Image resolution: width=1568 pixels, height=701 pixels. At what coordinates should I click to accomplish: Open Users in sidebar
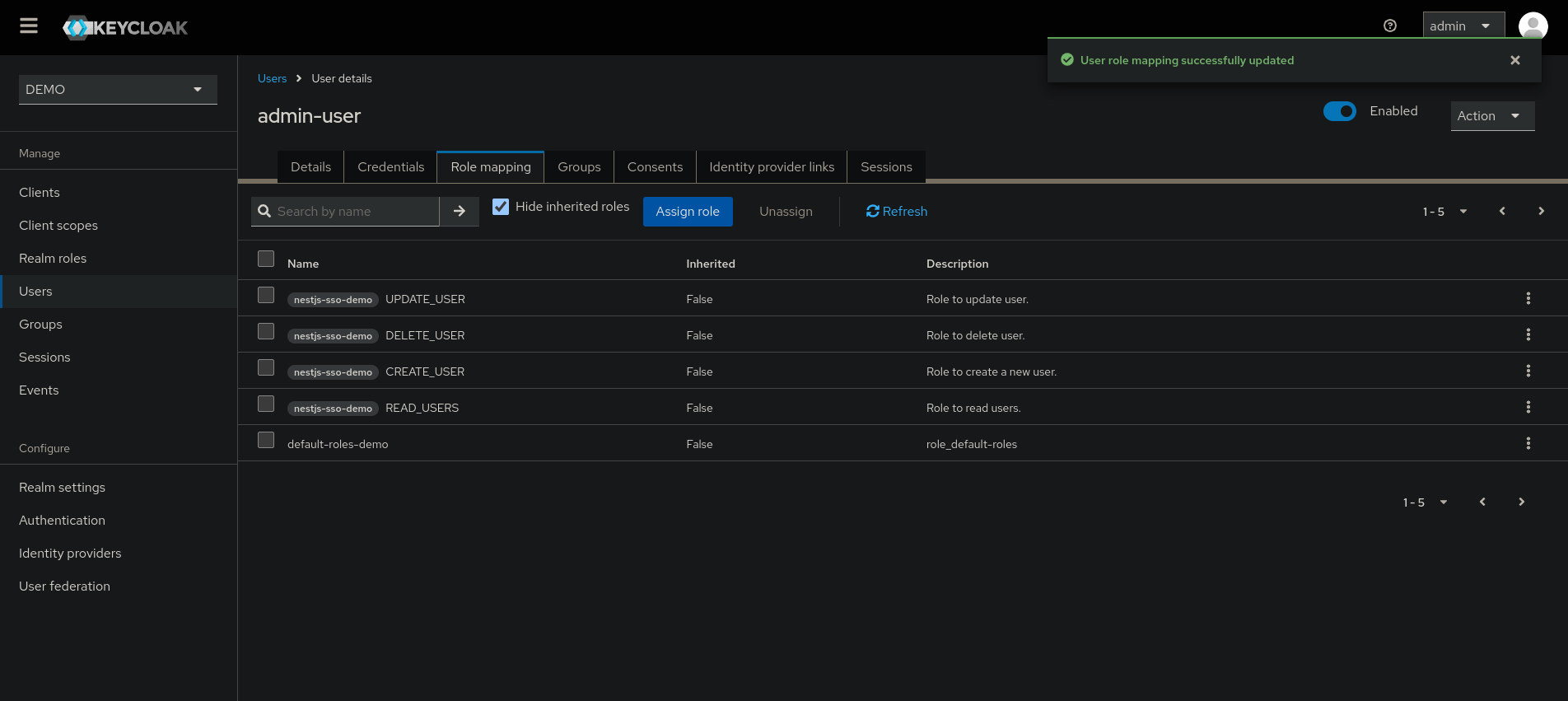click(x=119, y=291)
